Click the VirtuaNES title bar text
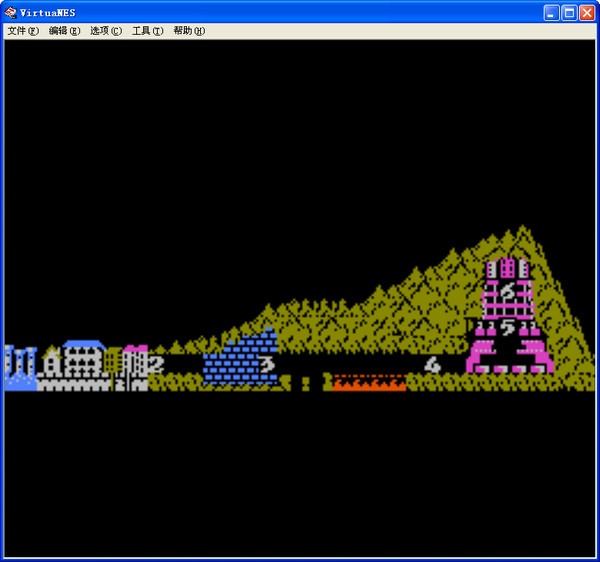 coord(48,13)
